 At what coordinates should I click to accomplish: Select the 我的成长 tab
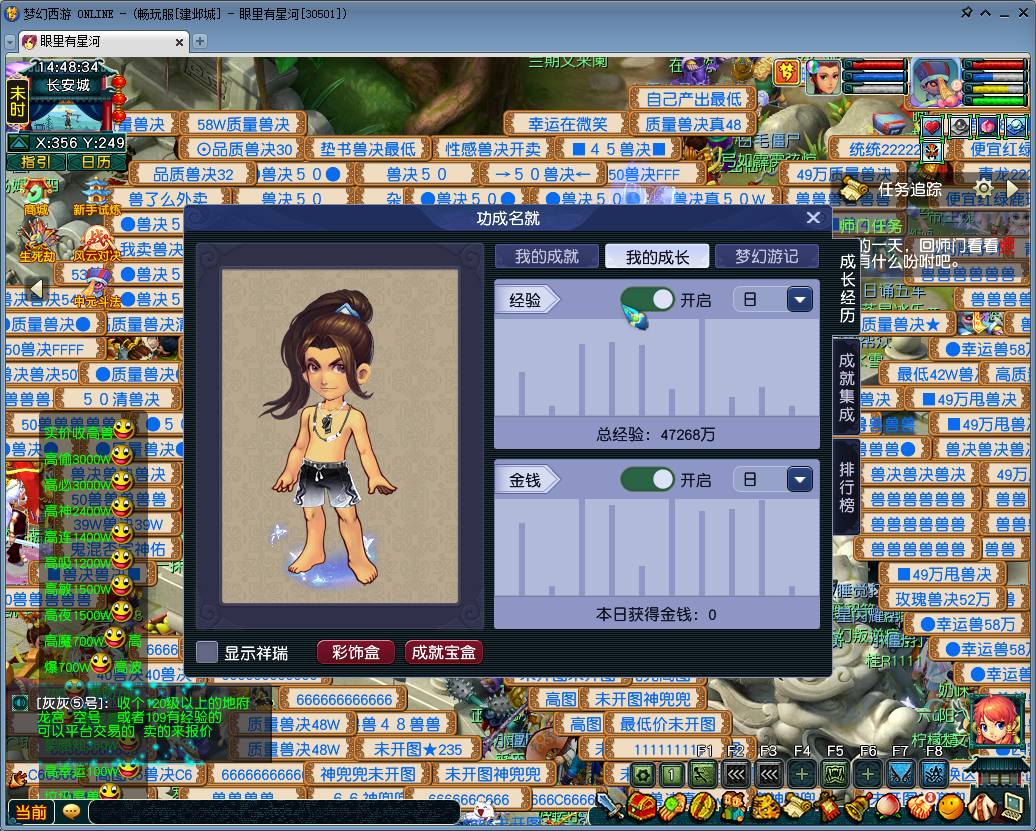(x=657, y=256)
